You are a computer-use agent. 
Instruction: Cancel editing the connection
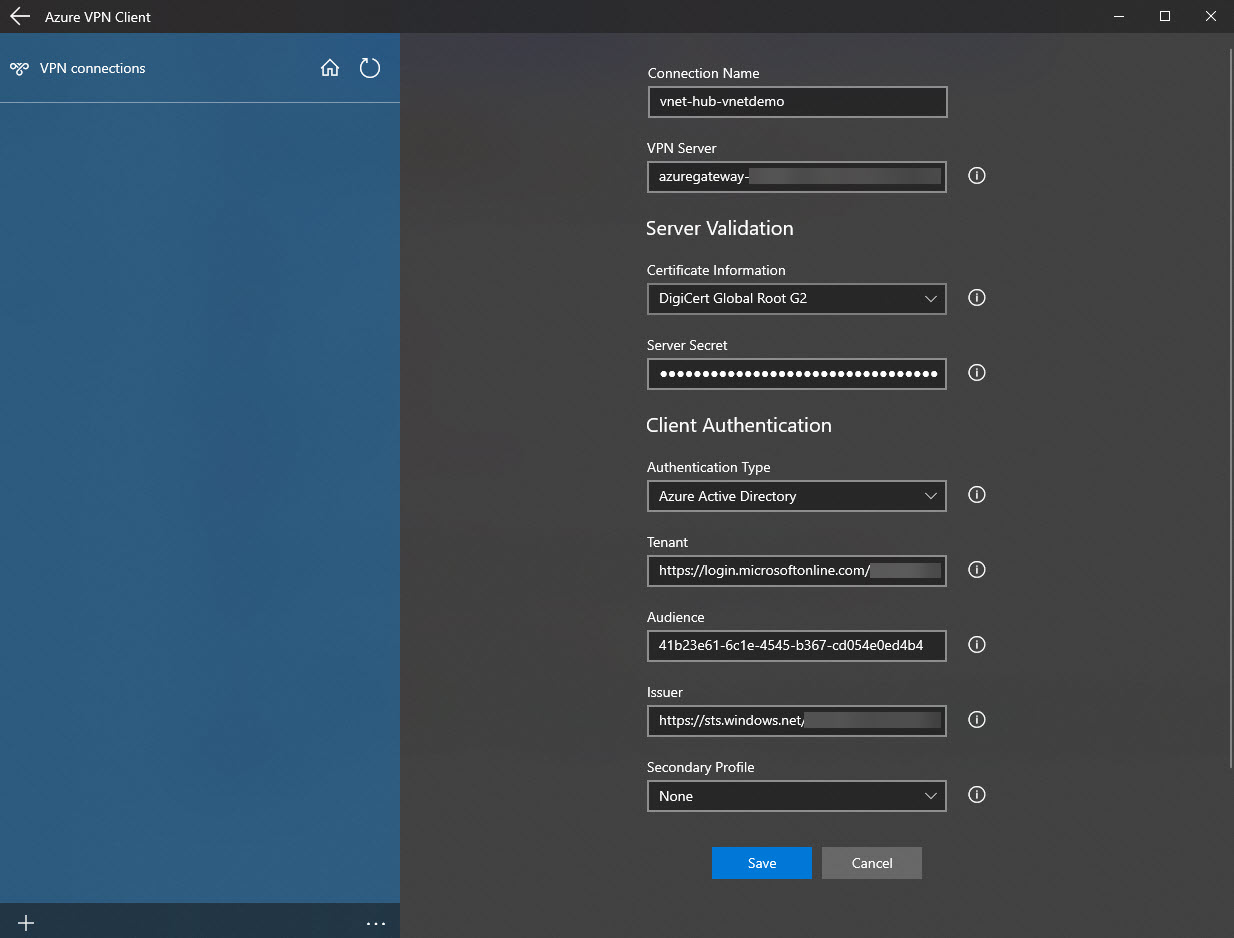pyautogui.click(x=872, y=863)
